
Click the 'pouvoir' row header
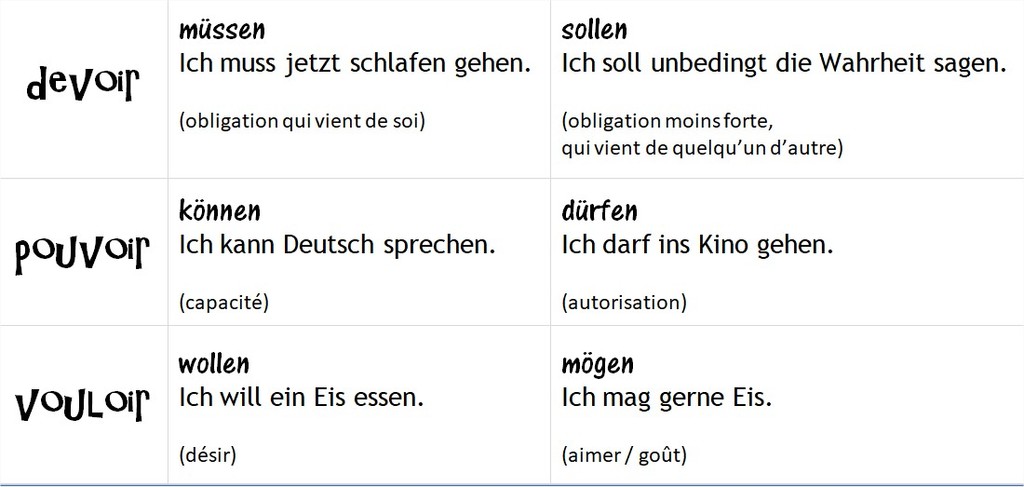point(83,254)
